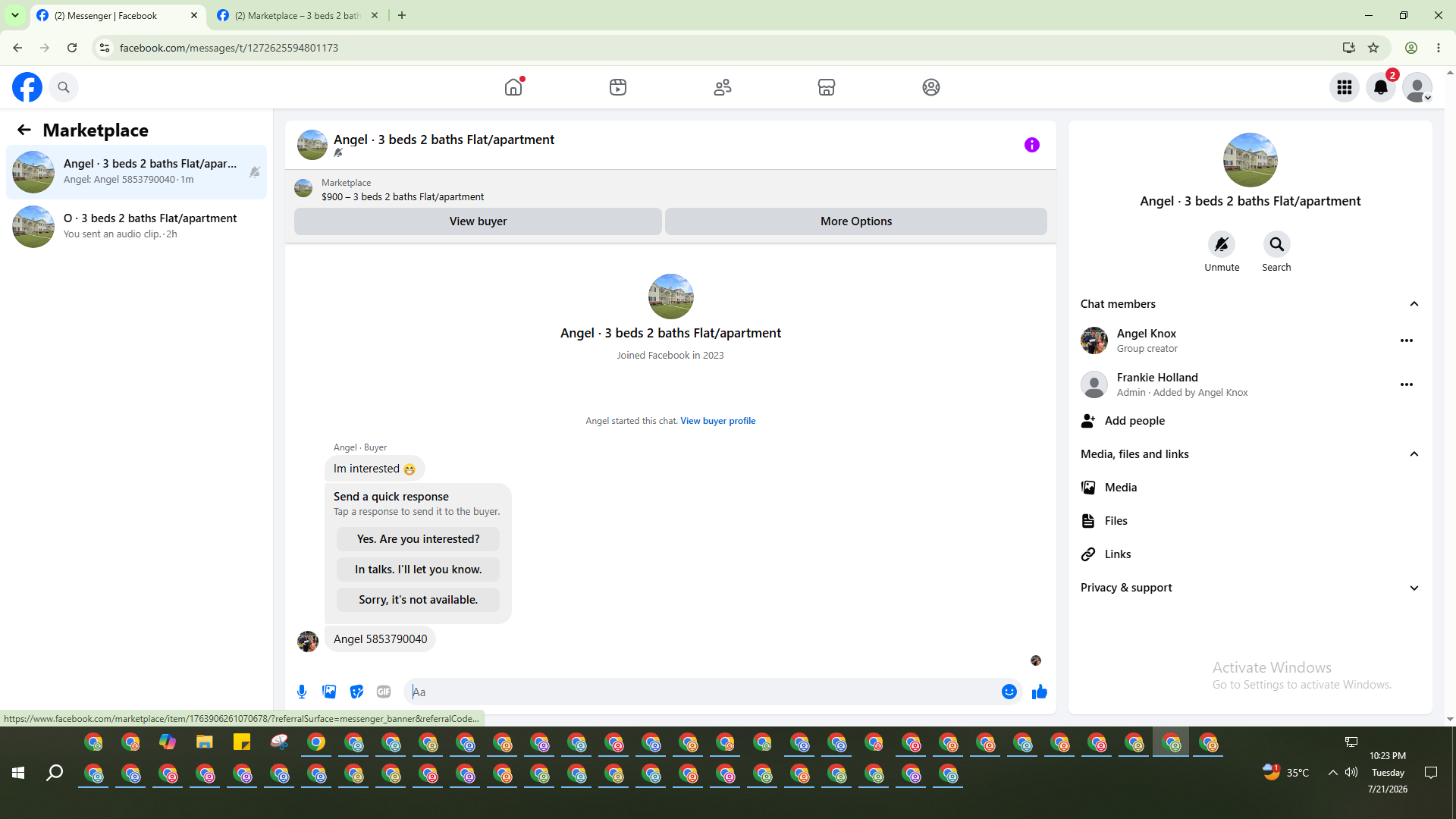Open the Friends icon in top navigation
This screenshot has height=819, width=1456.
click(x=723, y=87)
